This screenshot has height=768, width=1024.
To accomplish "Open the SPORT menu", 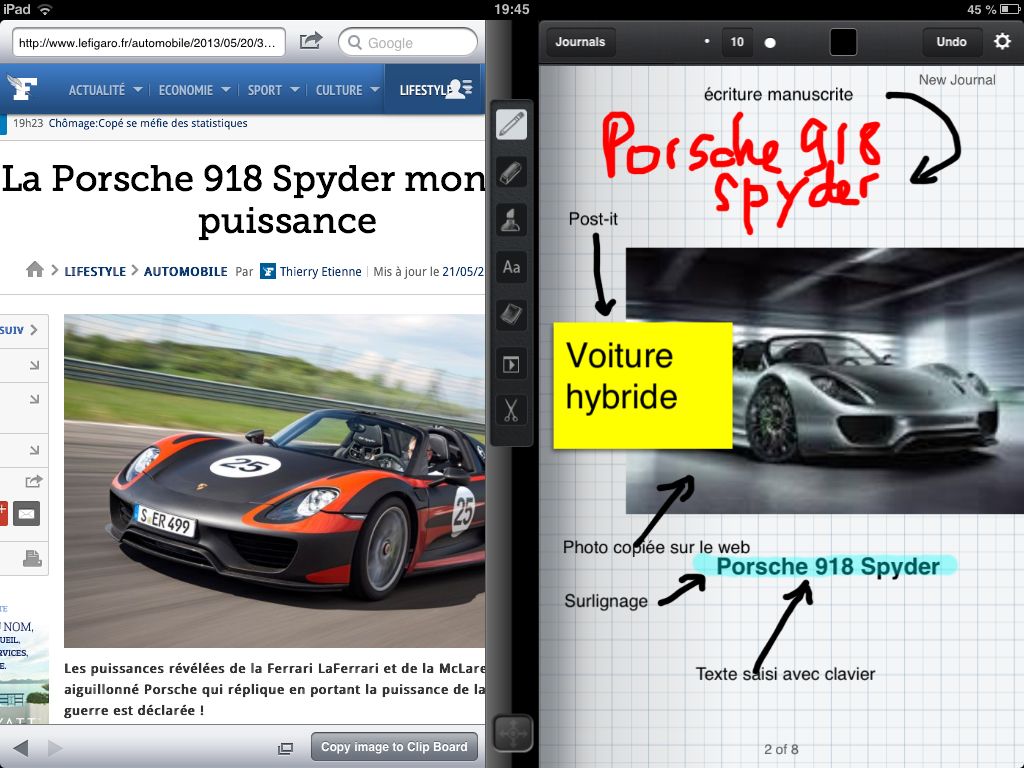I will pyautogui.click(x=264, y=90).
